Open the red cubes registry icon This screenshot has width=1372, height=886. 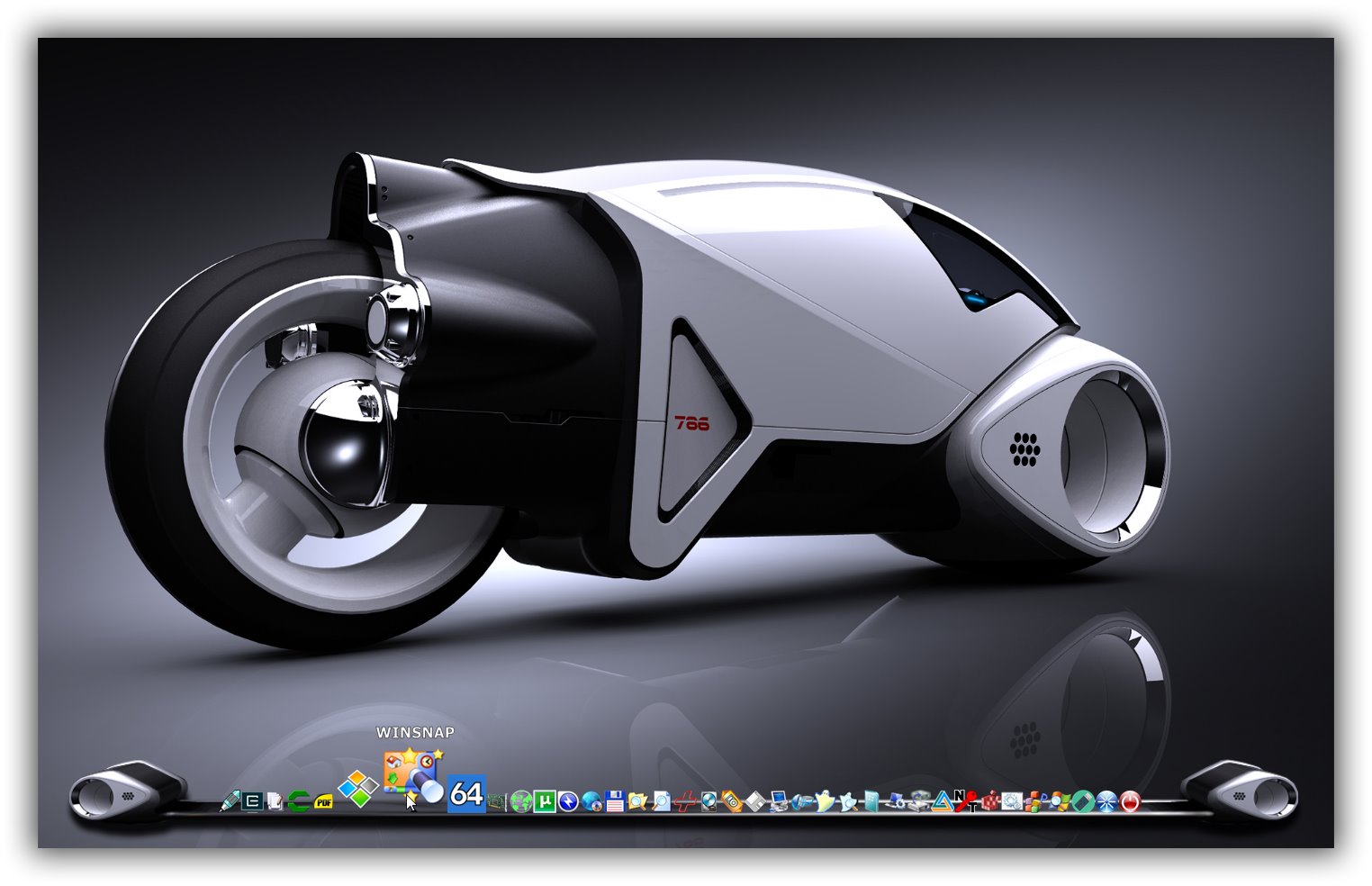click(x=990, y=801)
